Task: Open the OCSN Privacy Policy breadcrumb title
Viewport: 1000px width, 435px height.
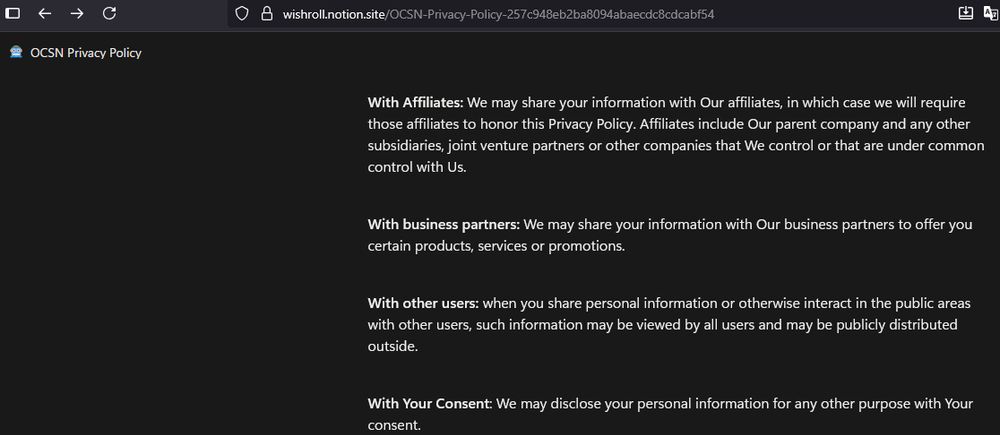Action: (x=86, y=53)
